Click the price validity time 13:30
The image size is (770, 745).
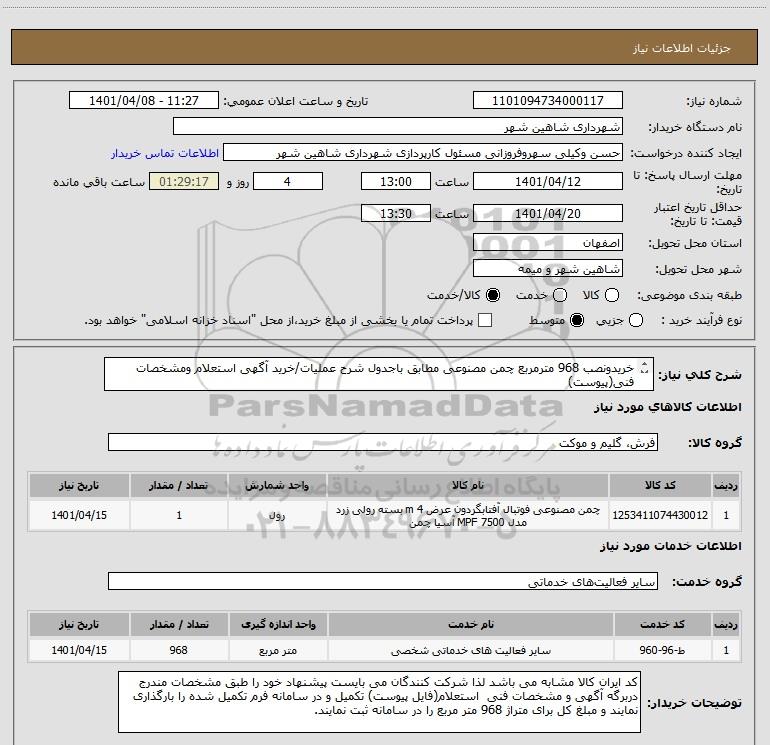pos(396,213)
